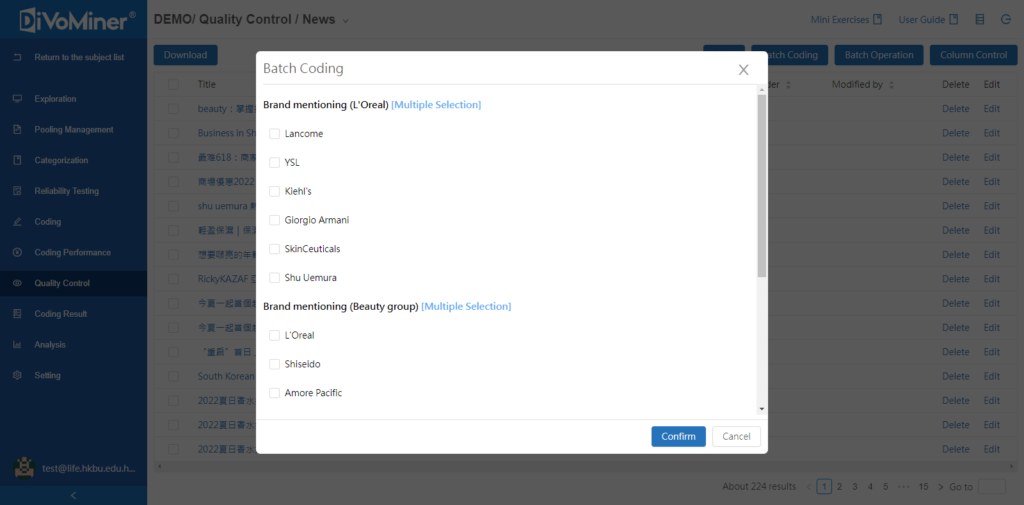Go to results page 15

(923, 487)
